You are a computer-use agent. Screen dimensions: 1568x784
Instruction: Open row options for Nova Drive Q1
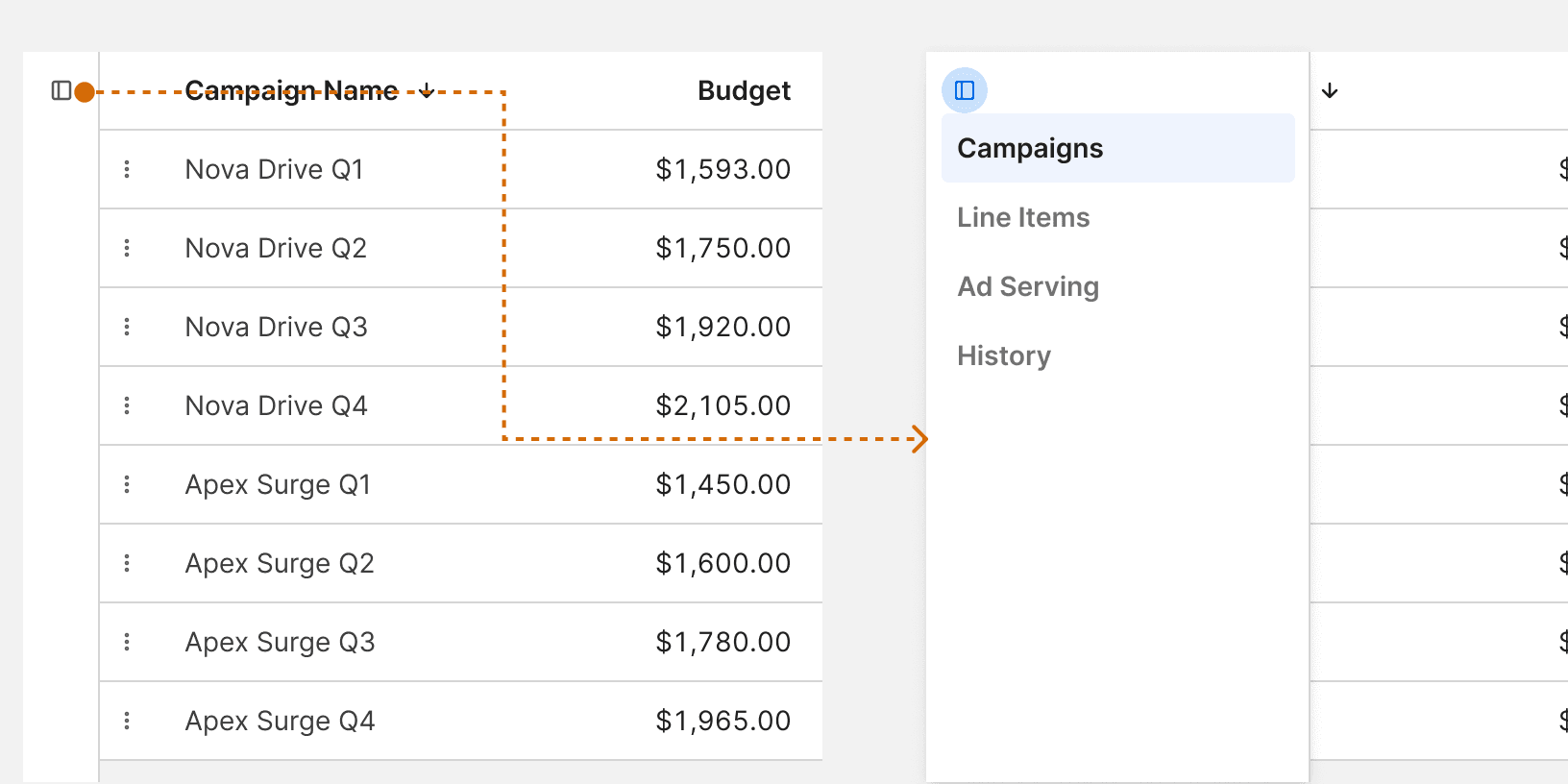(x=127, y=169)
